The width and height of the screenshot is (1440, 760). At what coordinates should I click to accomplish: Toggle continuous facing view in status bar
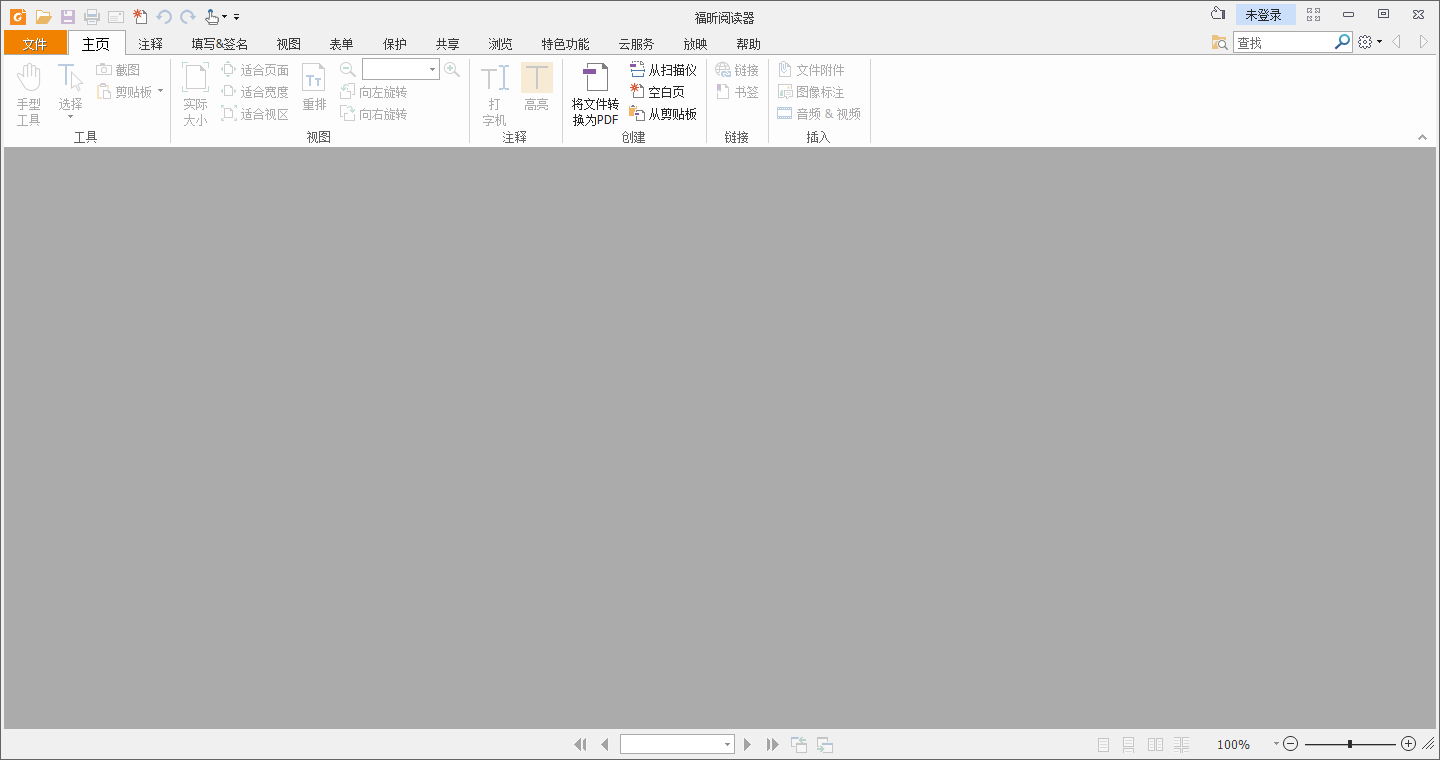point(1181,744)
